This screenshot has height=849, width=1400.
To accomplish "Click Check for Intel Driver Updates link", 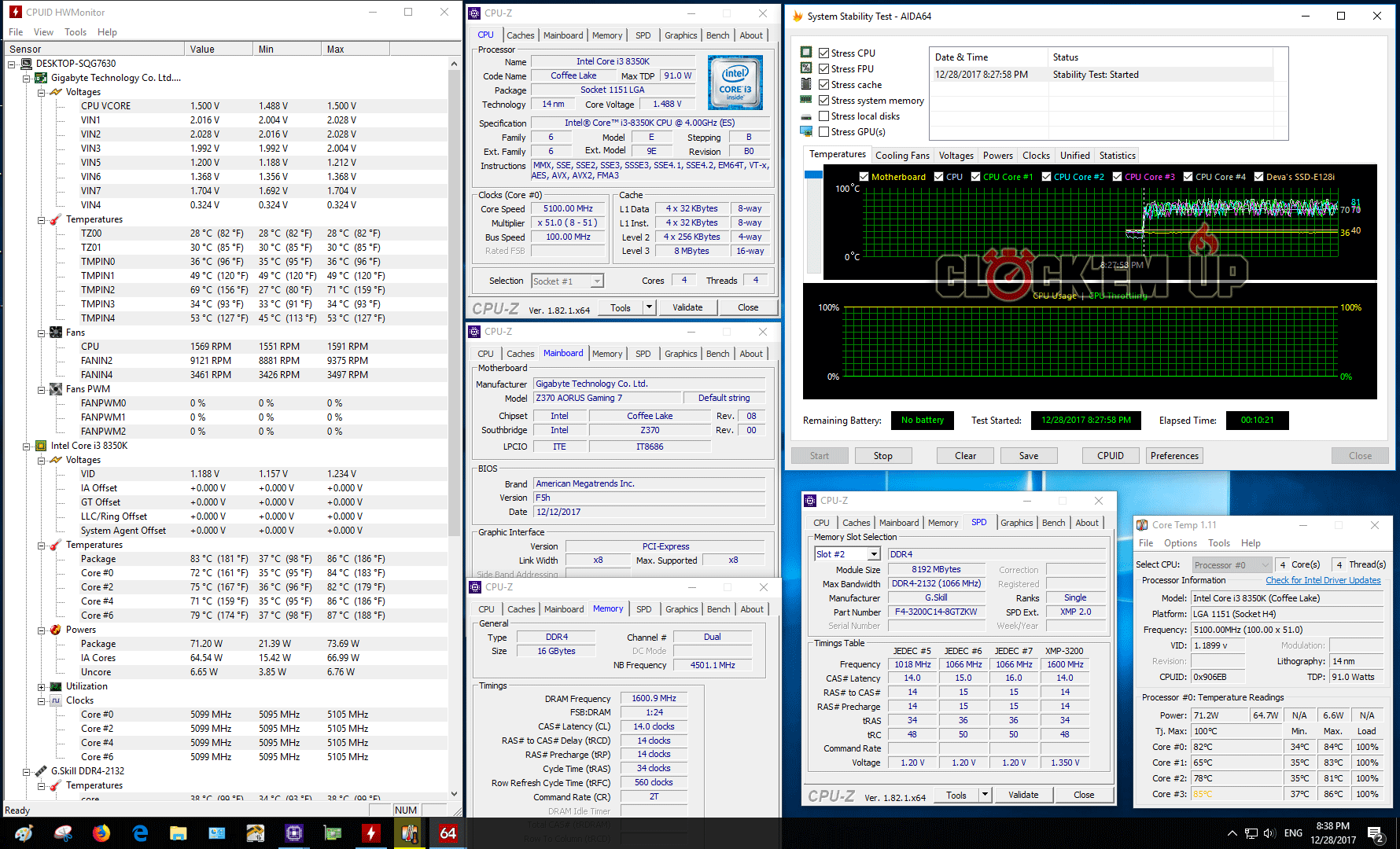I will [1322, 580].
